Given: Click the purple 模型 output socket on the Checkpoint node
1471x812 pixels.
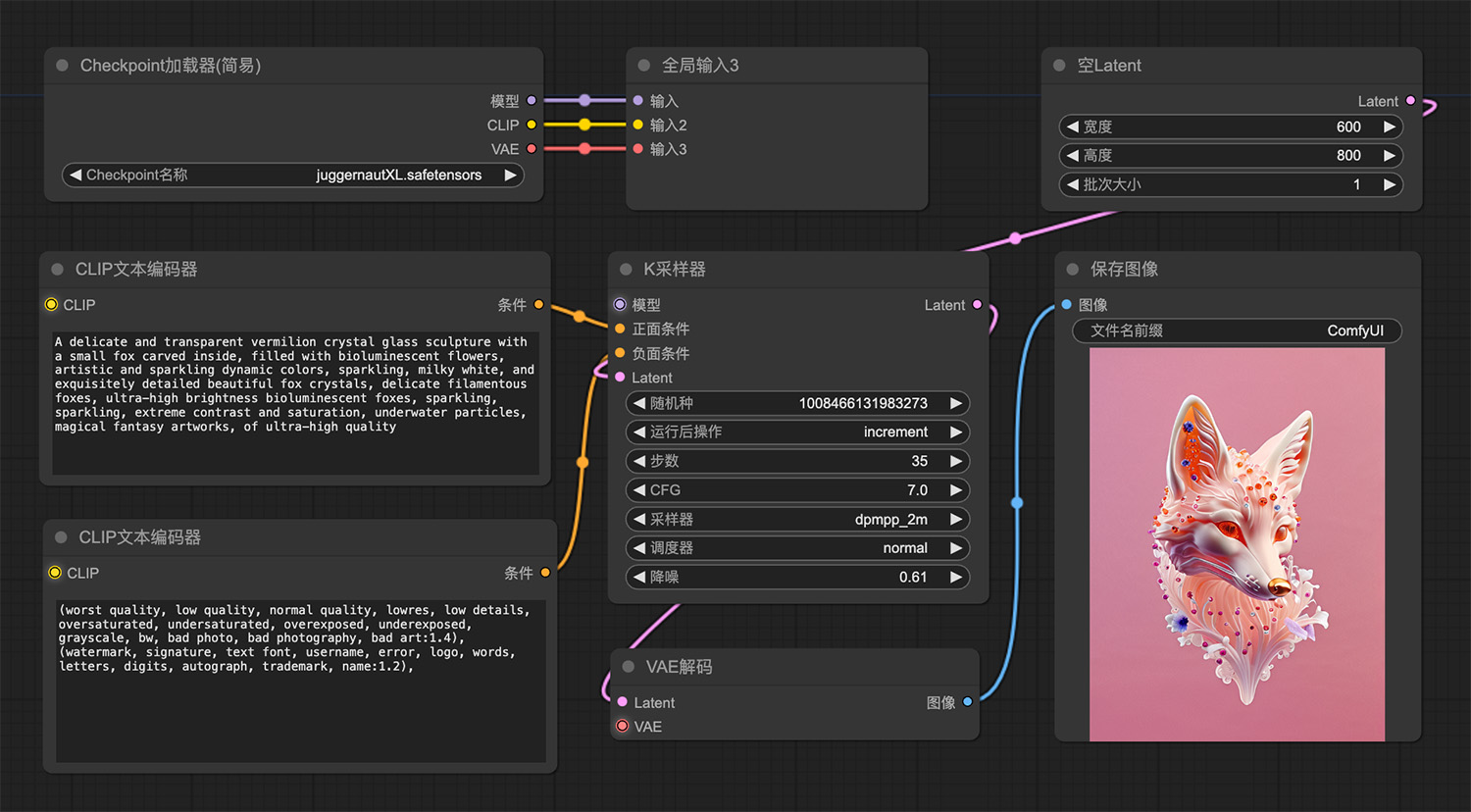Looking at the screenshot, I should [532, 100].
